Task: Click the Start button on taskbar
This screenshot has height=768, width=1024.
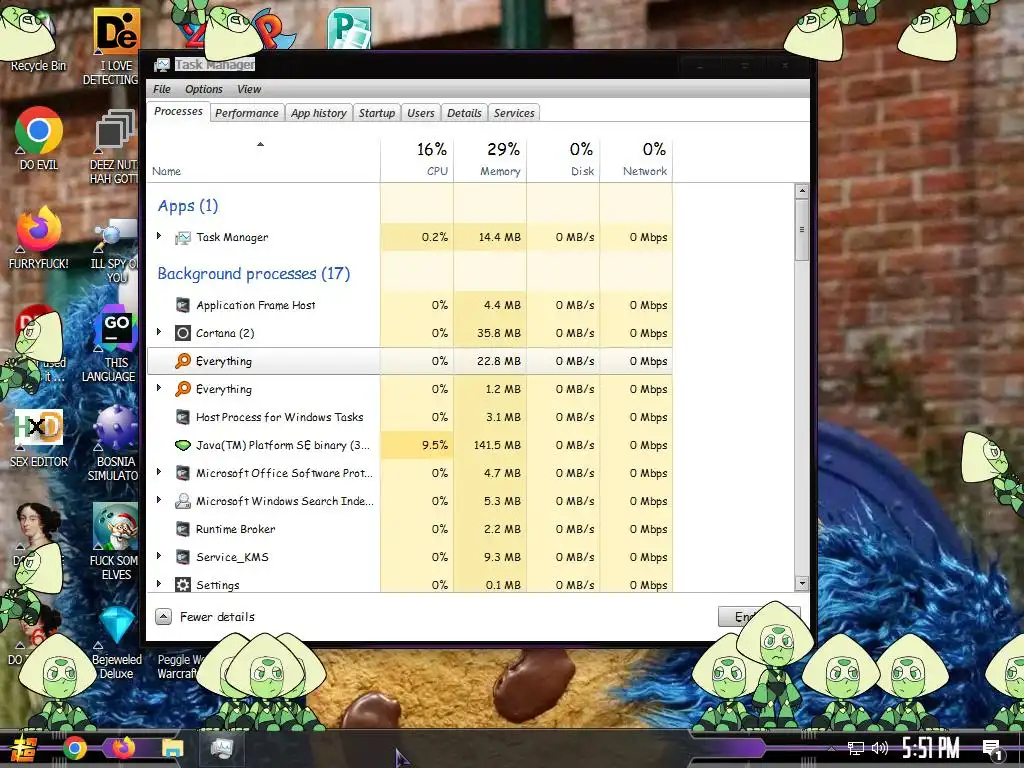Action: (24, 748)
